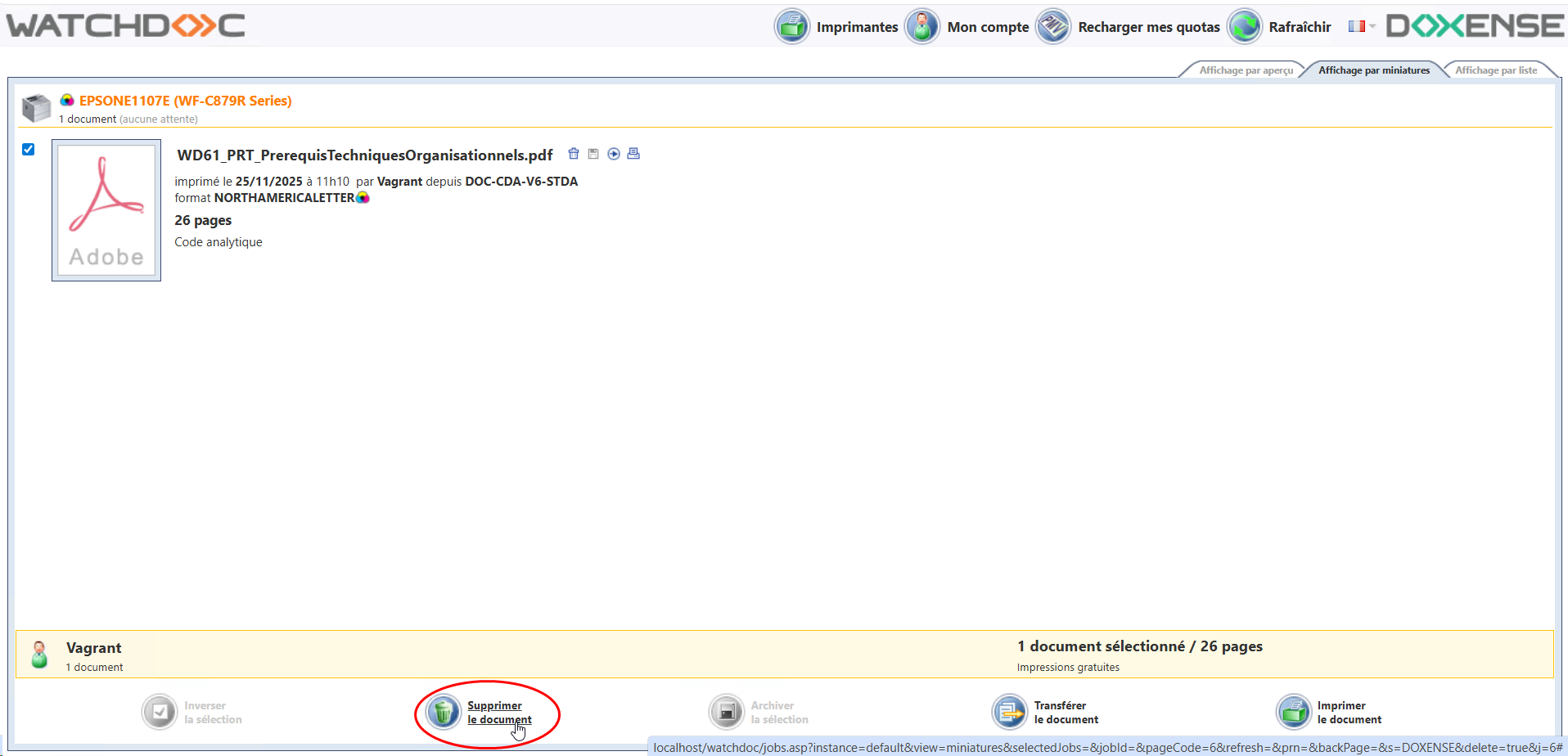Click the Imprimer le document icon
Screen dimensions: 1568x756
point(1294,712)
